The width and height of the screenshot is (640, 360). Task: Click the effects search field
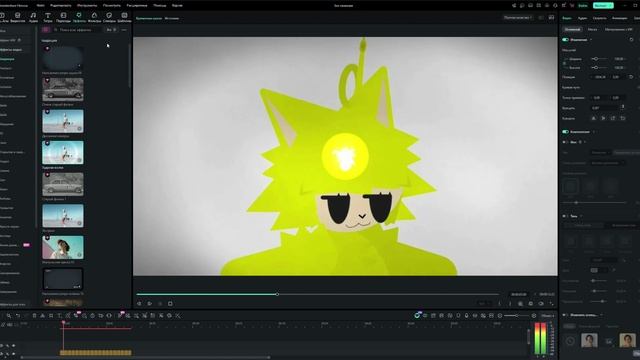tap(78, 30)
